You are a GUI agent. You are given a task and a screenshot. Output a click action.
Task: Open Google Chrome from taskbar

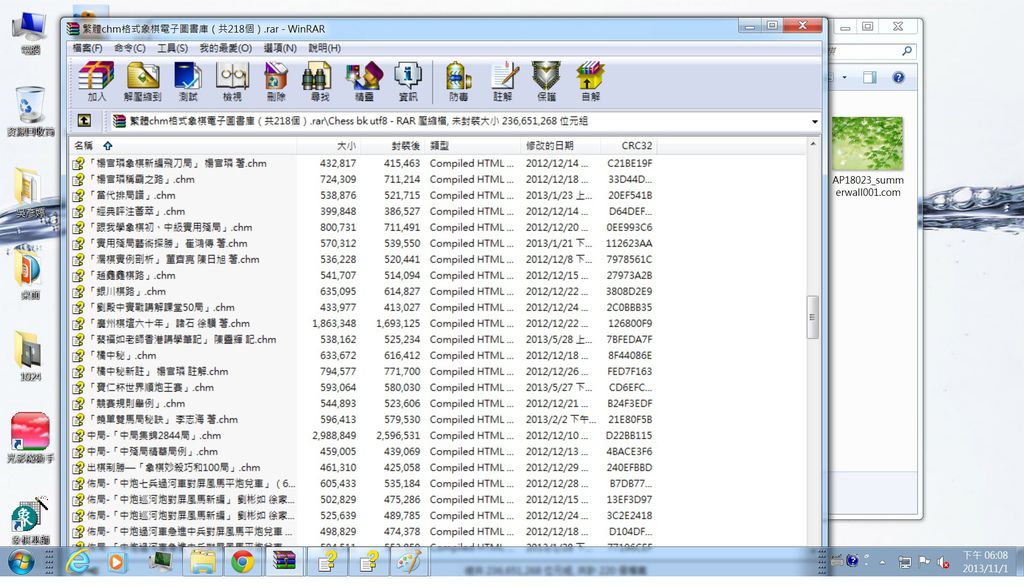(242, 562)
